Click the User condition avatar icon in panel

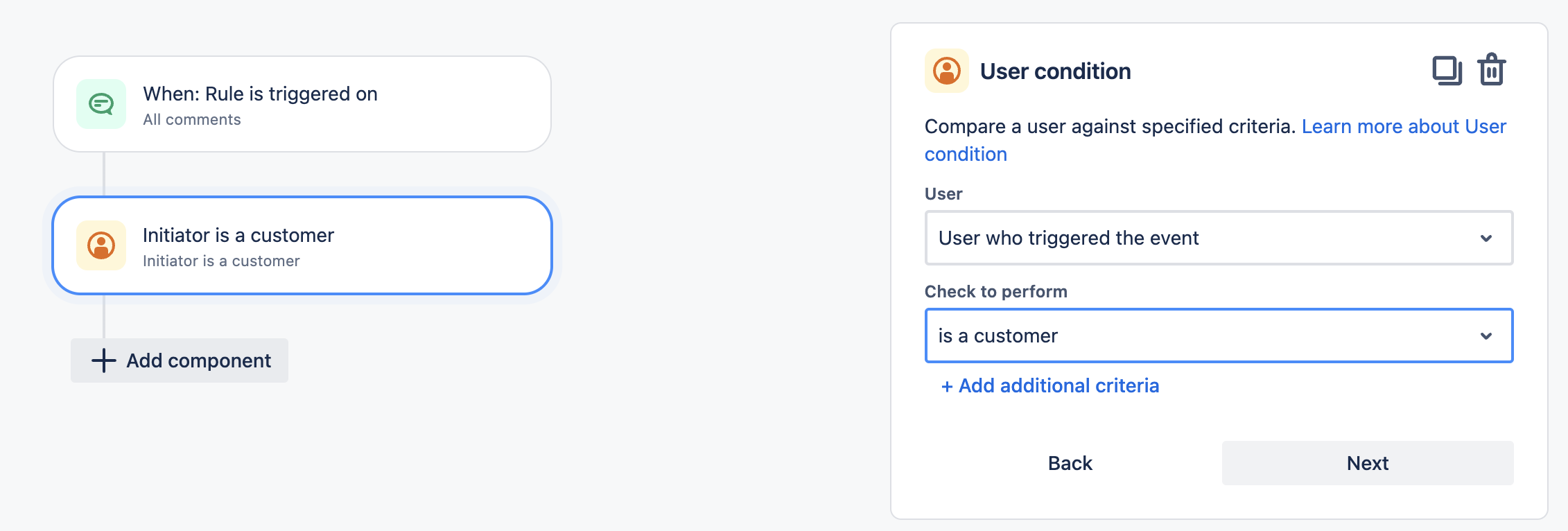tap(947, 71)
